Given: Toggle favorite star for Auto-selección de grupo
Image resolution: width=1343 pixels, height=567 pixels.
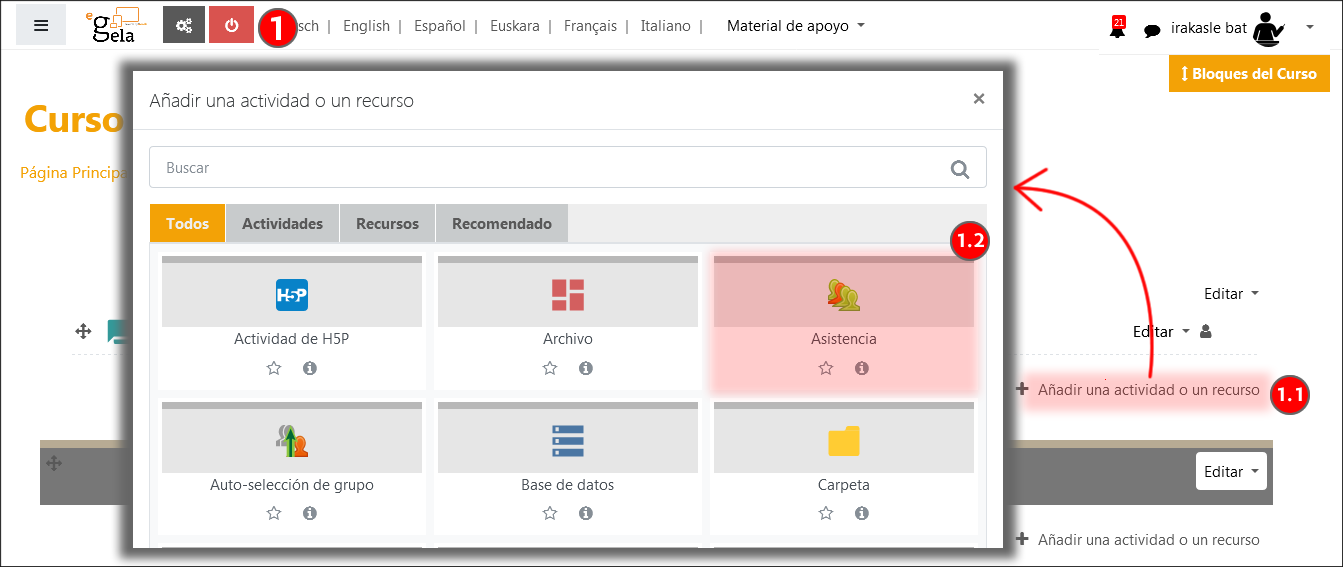Looking at the screenshot, I should click(273, 513).
